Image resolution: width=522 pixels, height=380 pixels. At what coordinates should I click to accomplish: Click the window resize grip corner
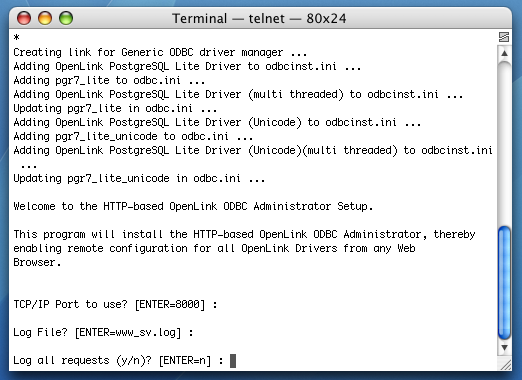(505, 364)
